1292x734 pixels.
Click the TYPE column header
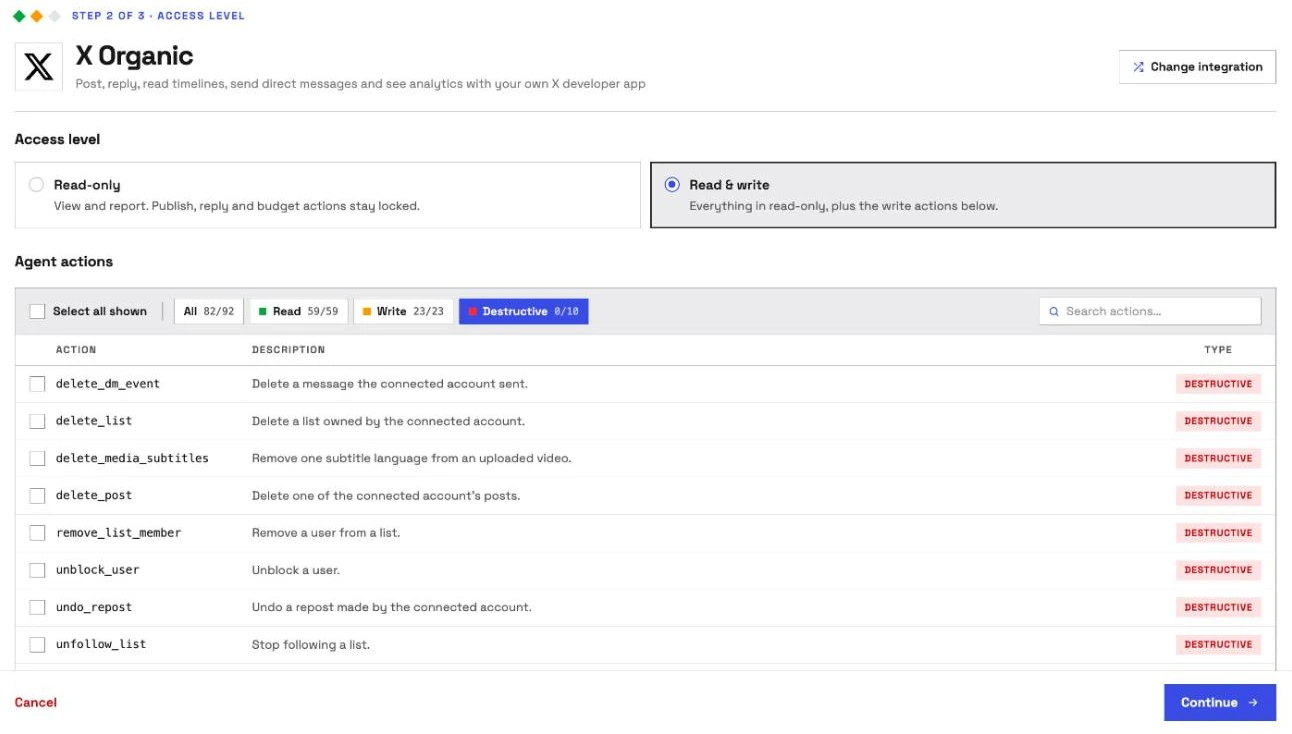[1218, 350]
